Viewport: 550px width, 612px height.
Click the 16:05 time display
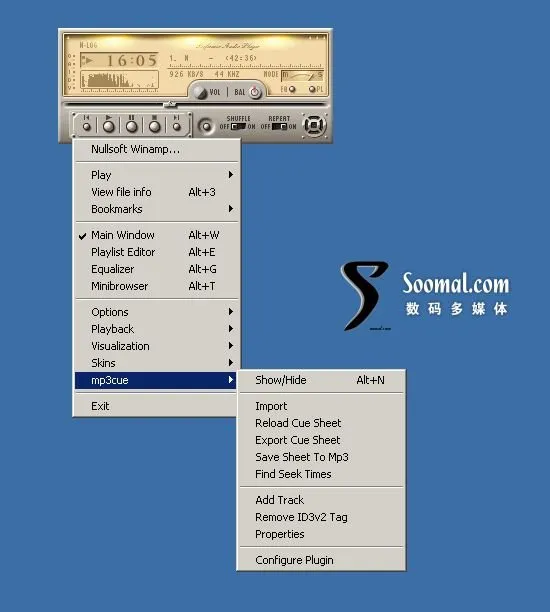click(x=132, y=60)
